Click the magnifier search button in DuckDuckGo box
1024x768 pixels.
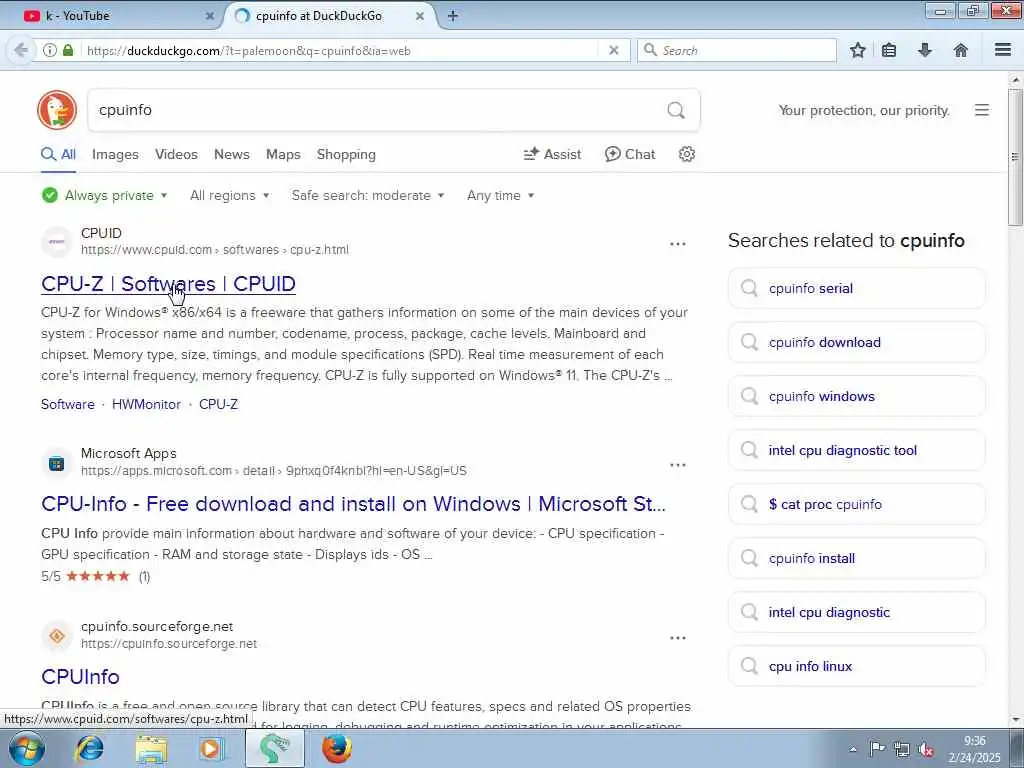(676, 110)
